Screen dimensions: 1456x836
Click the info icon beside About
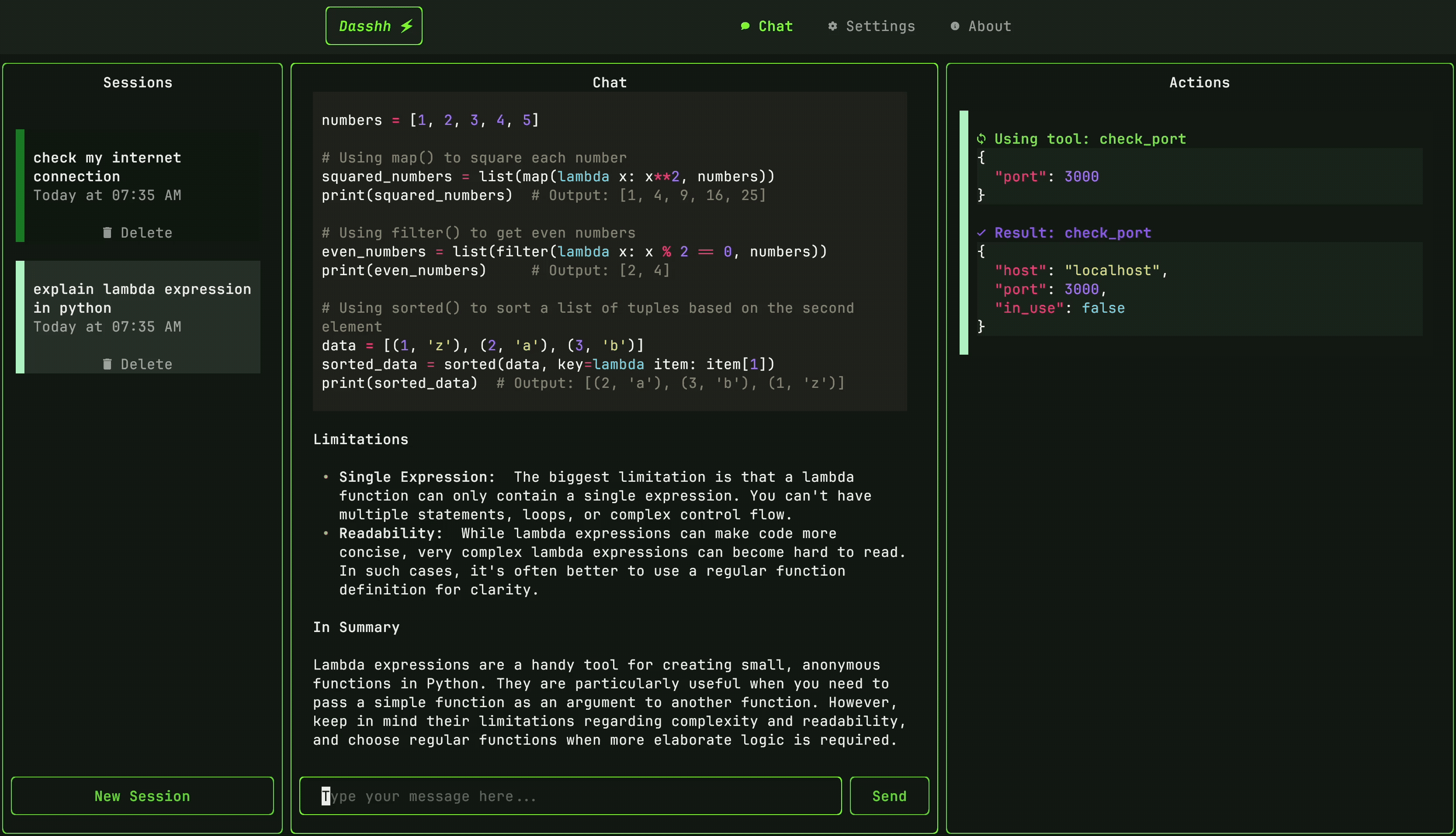pos(955,26)
